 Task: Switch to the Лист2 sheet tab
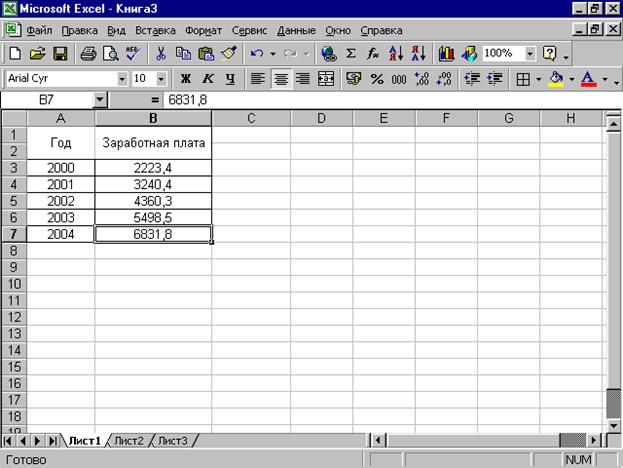coord(129,441)
